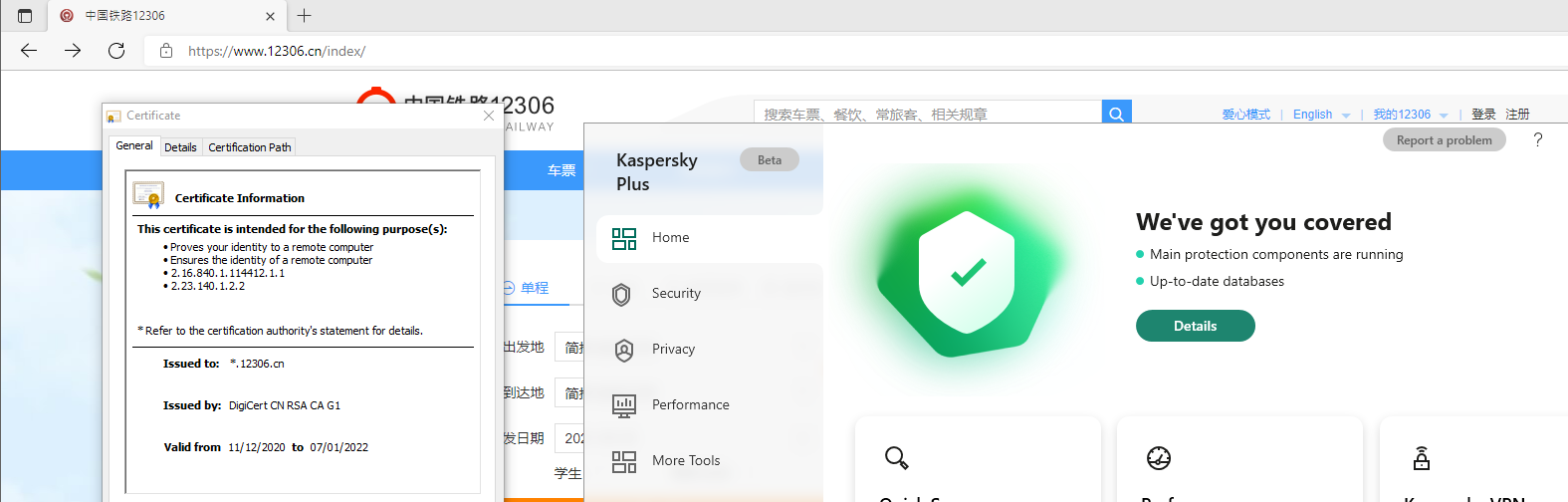Image resolution: width=1568 pixels, height=502 pixels.
Task: Click the 出发日期 date input field
Action: point(569,438)
